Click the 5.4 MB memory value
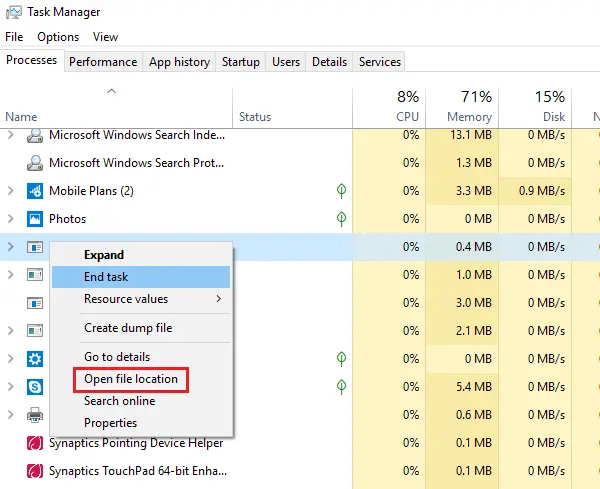 (x=474, y=387)
